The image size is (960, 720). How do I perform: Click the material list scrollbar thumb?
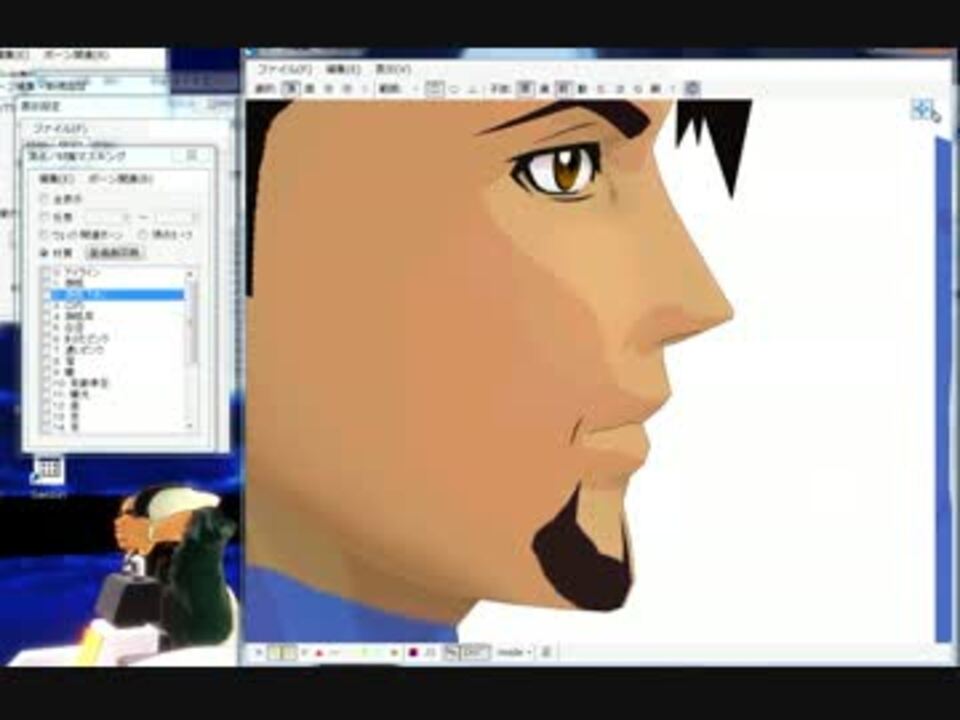(191, 323)
